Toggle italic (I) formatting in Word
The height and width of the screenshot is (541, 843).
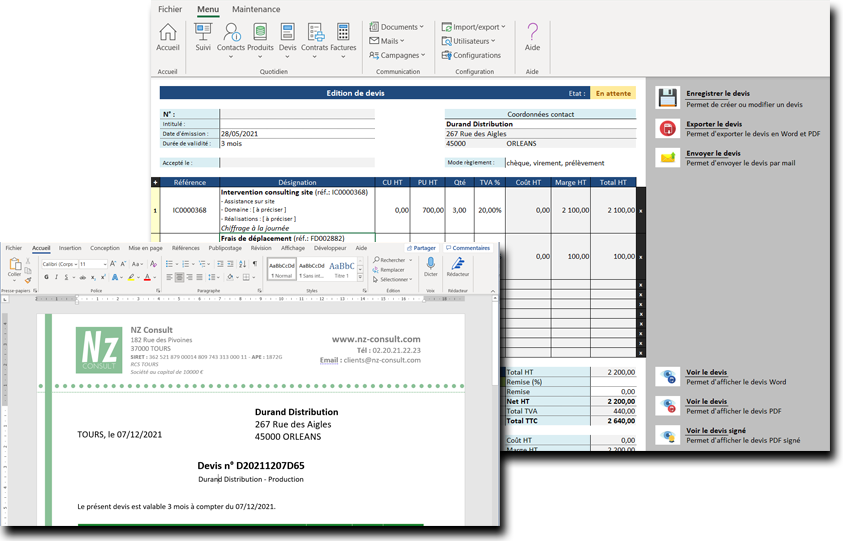56,277
